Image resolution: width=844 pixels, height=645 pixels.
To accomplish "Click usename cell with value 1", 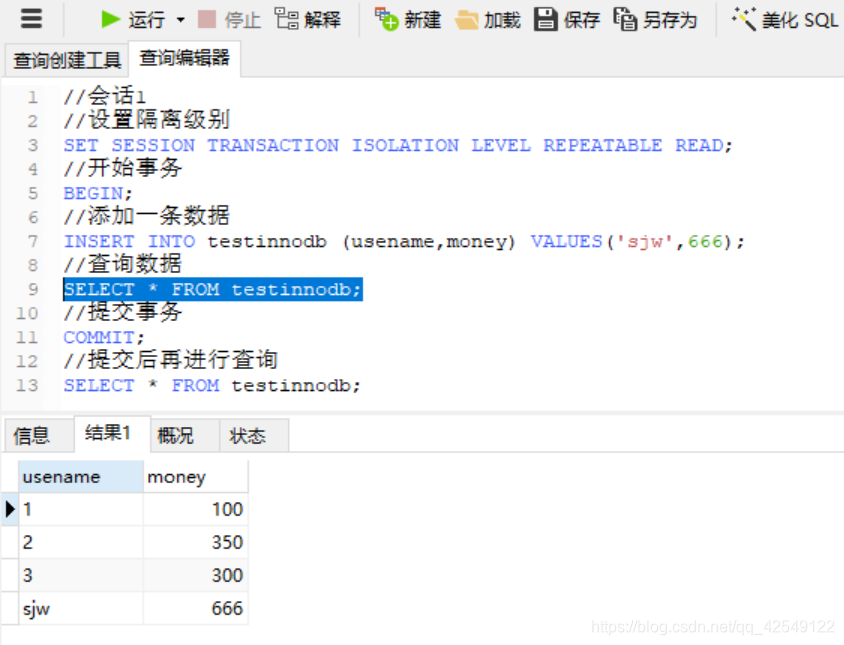I will coord(81,509).
